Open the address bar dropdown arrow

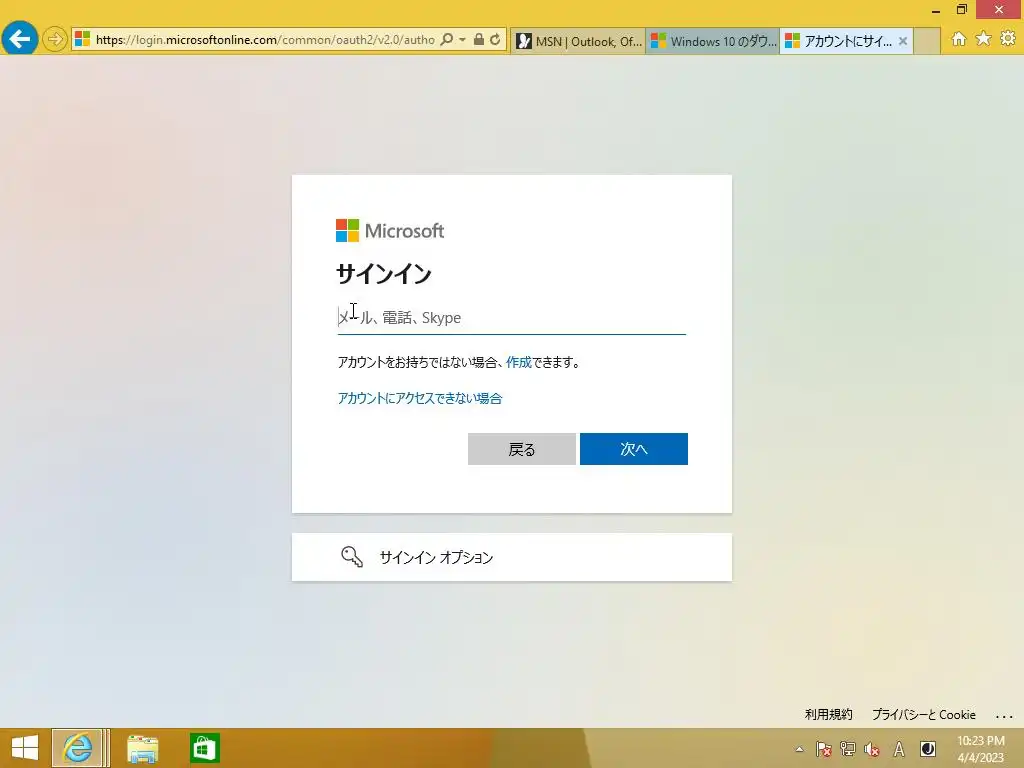(x=462, y=40)
